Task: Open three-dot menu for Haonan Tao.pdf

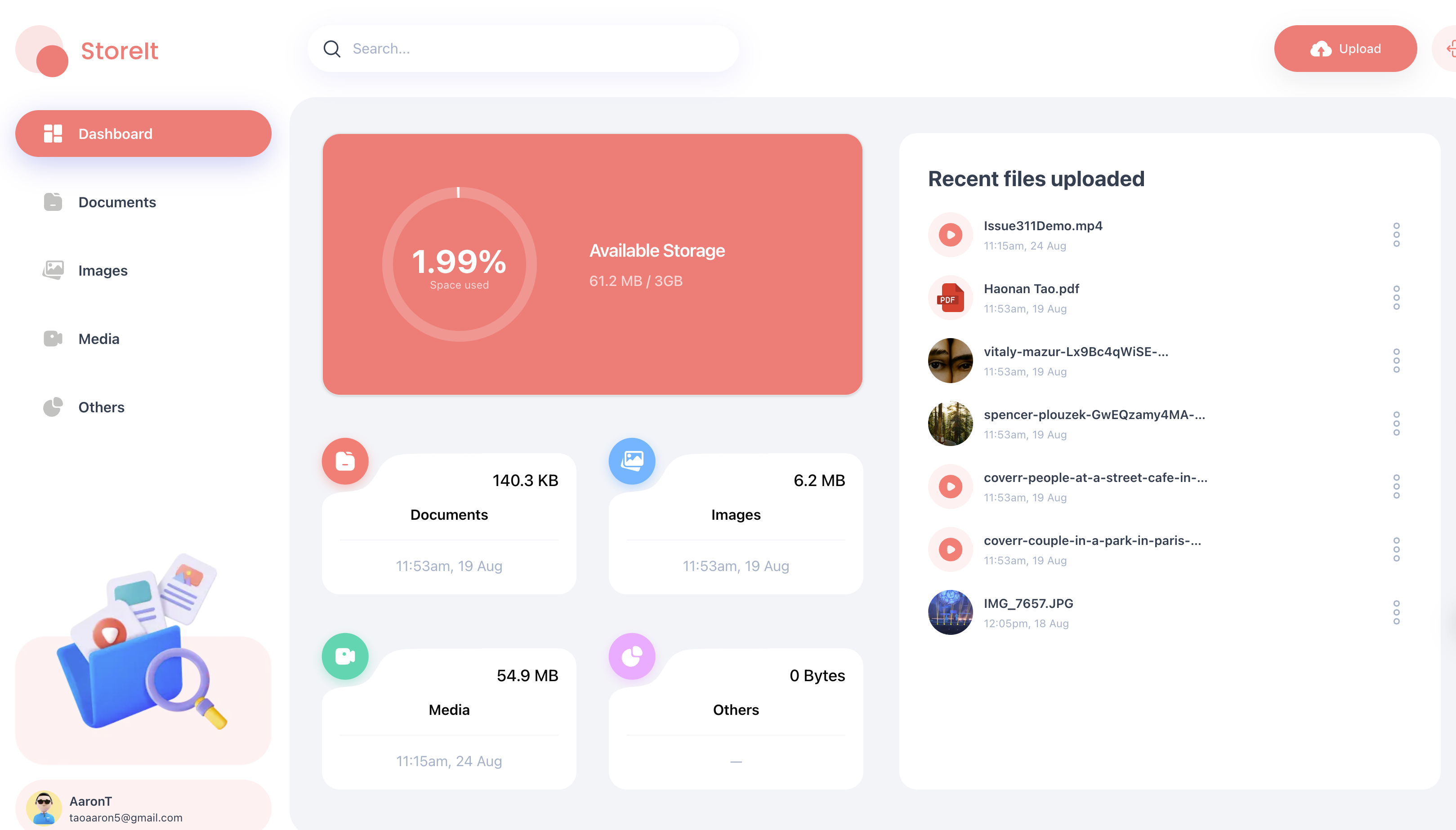Action: click(1396, 298)
